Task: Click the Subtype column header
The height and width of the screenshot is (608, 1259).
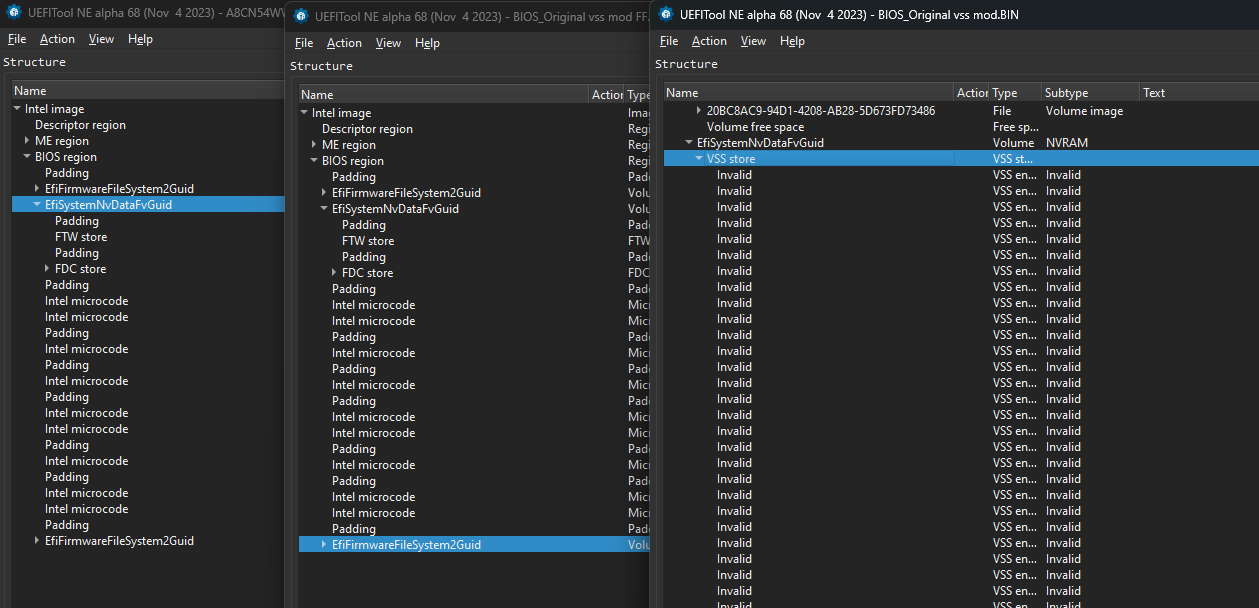Action: pyautogui.click(x=1066, y=93)
